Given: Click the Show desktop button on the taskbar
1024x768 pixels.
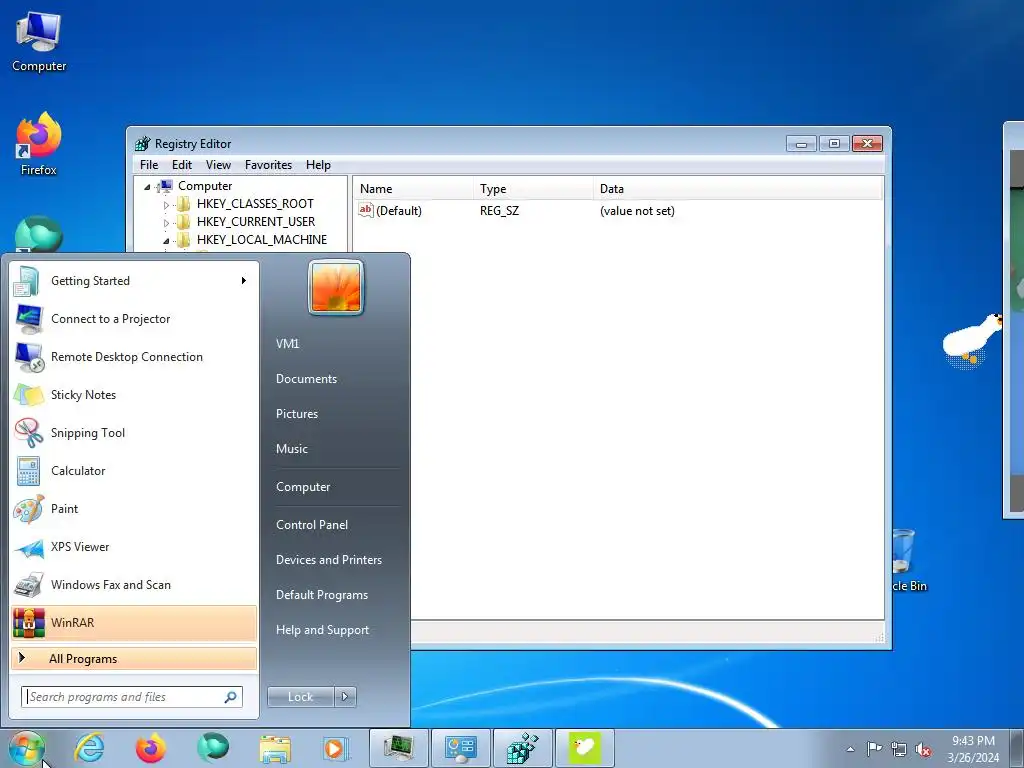Looking at the screenshot, I should 1017,748.
